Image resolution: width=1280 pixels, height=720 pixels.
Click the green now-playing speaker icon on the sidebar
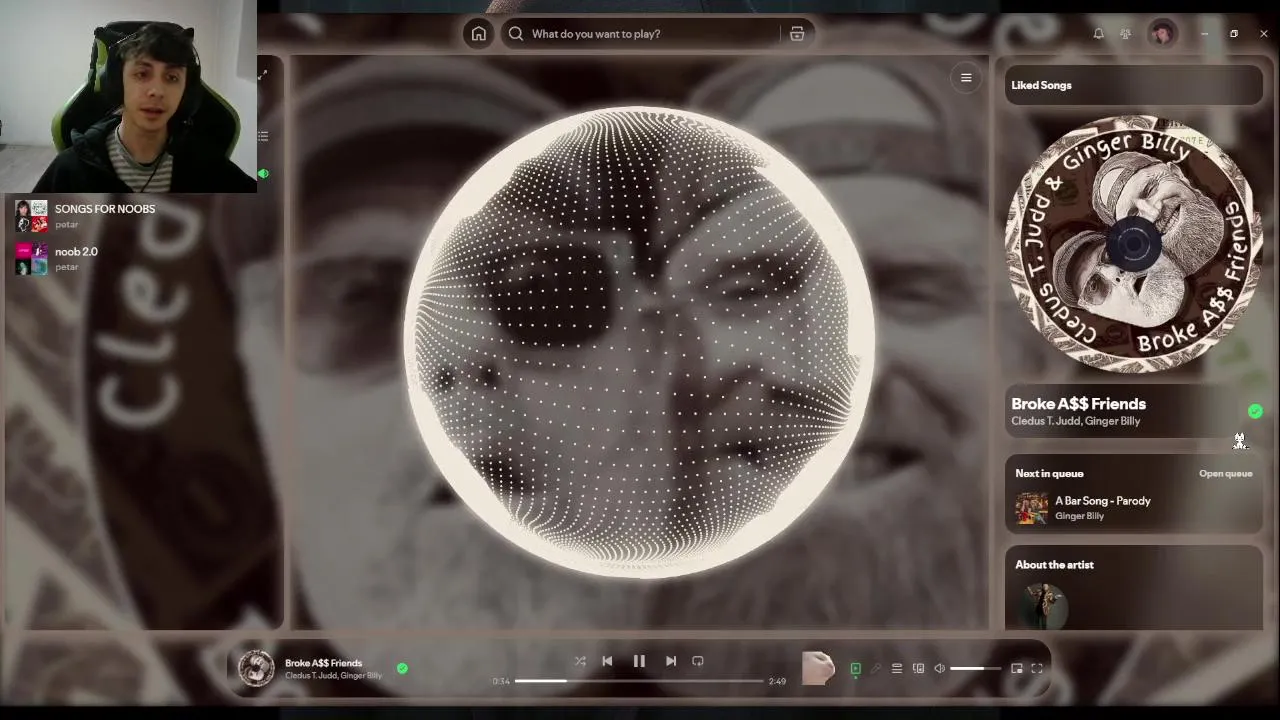tap(263, 174)
